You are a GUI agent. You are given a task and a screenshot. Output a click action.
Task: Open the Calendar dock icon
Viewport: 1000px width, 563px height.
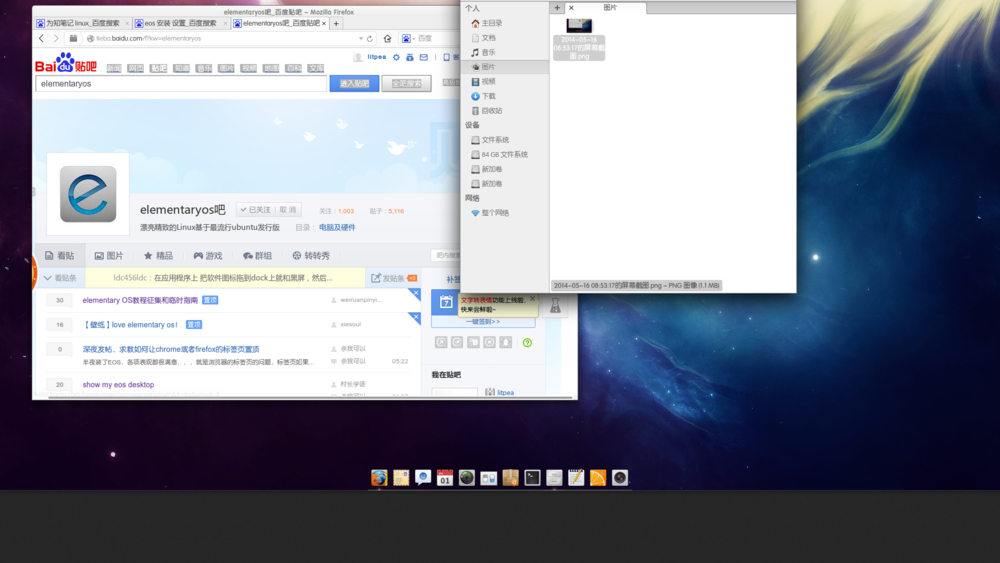point(445,478)
